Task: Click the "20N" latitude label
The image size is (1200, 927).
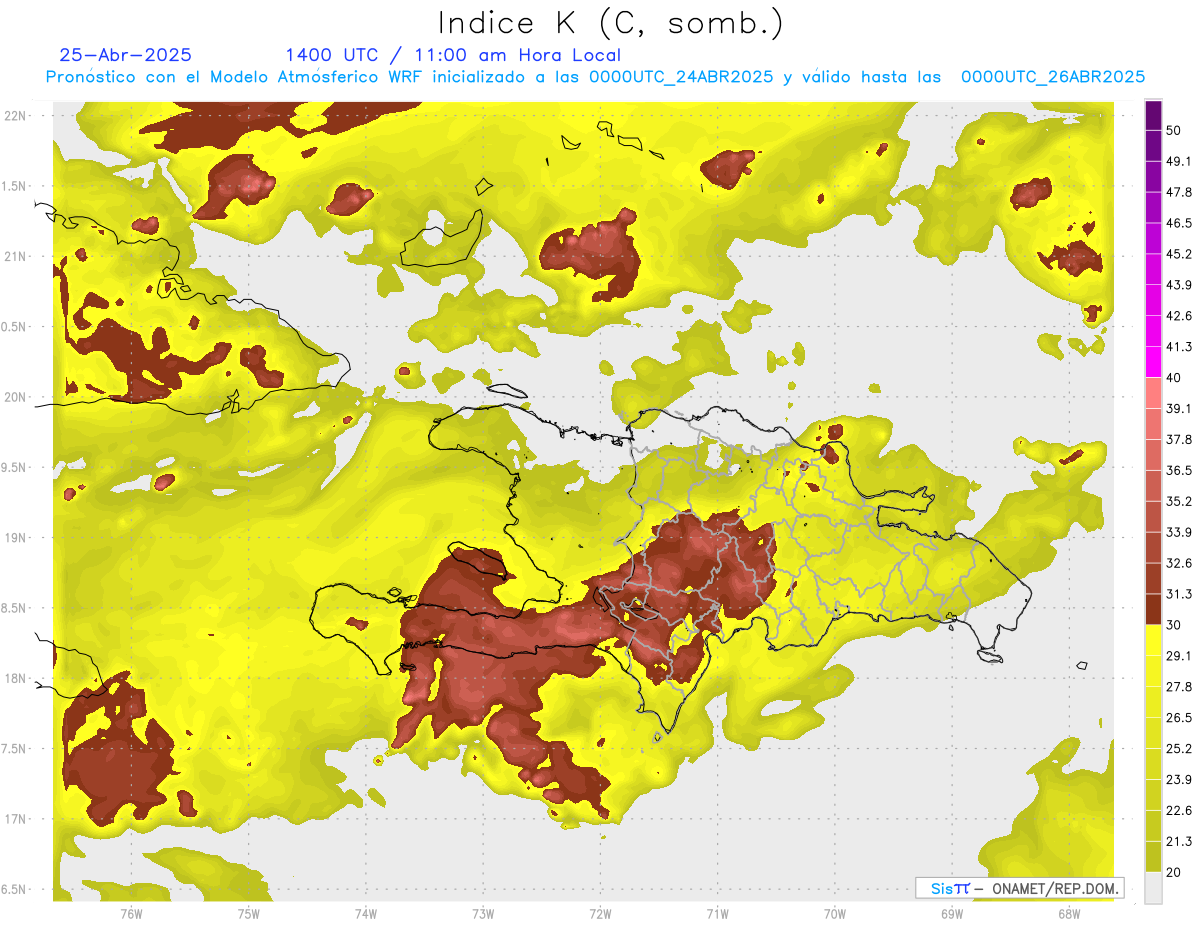Action: coord(15,397)
